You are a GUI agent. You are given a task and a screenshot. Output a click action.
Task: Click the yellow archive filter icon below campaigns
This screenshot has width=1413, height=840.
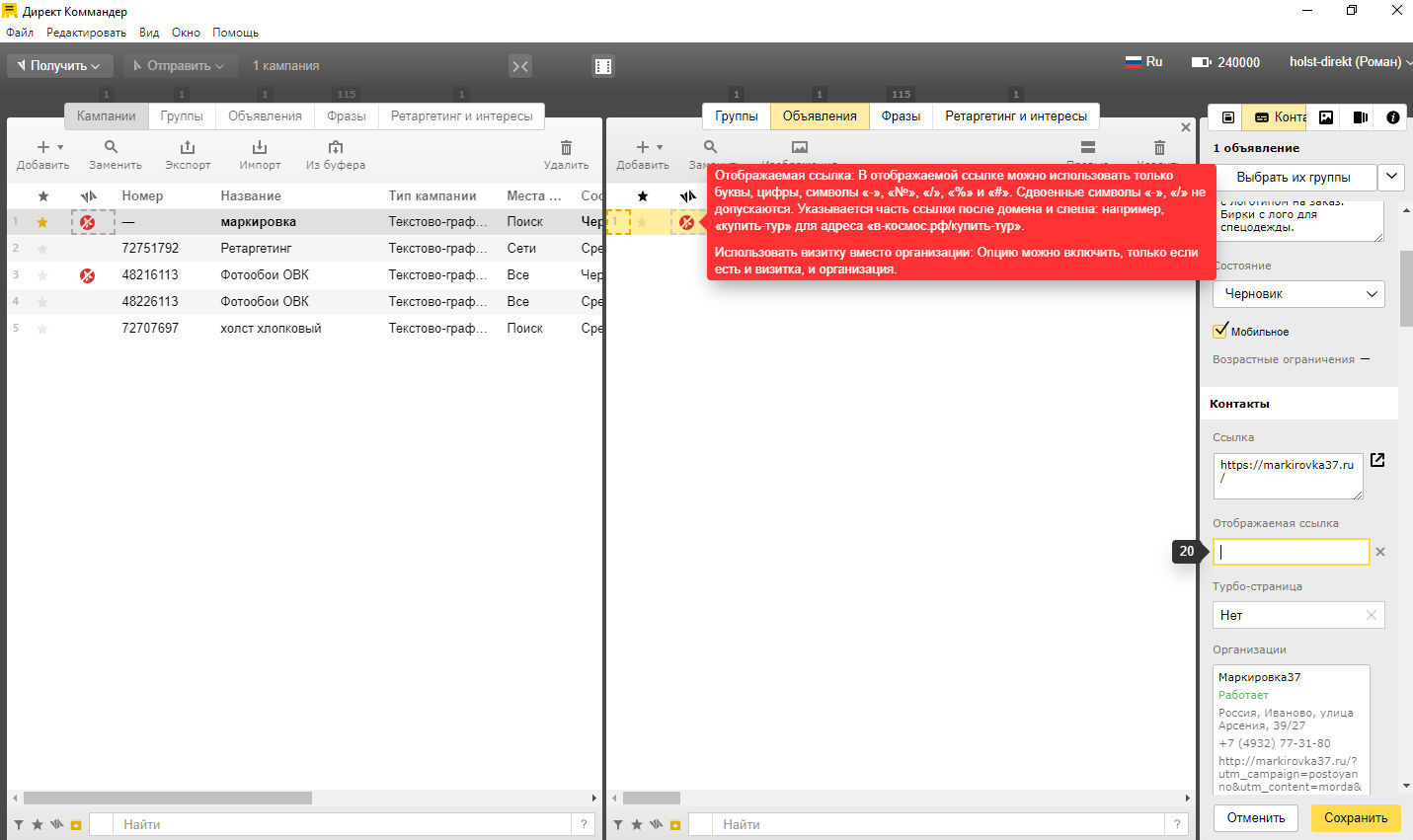[x=76, y=824]
